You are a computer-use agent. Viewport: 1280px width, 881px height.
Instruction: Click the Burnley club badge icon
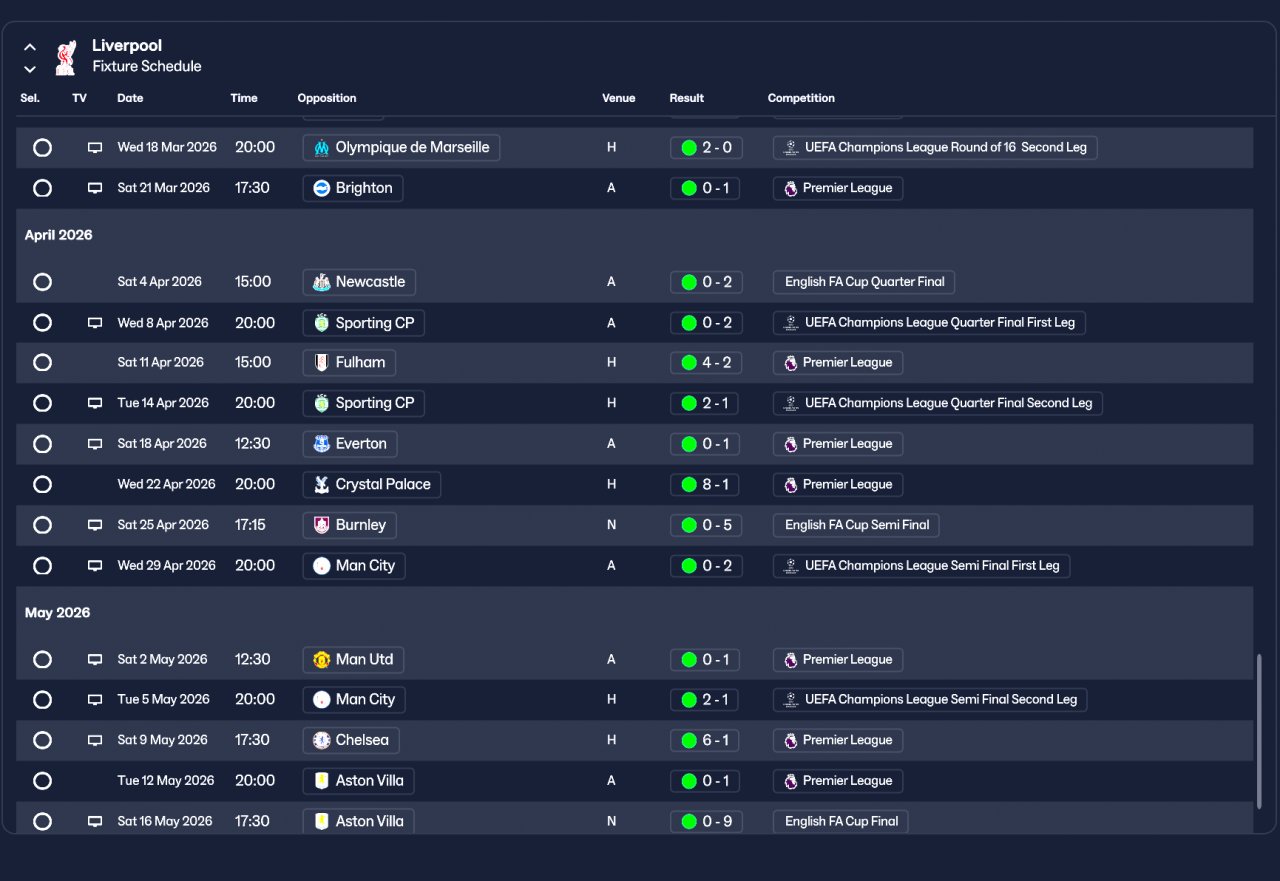pyautogui.click(x=321, y=525)
